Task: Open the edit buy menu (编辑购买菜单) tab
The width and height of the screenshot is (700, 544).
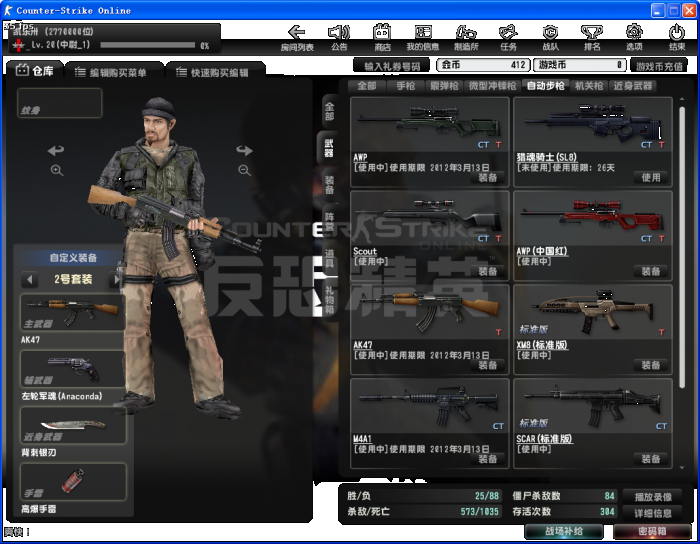Action: click(113, 72)
